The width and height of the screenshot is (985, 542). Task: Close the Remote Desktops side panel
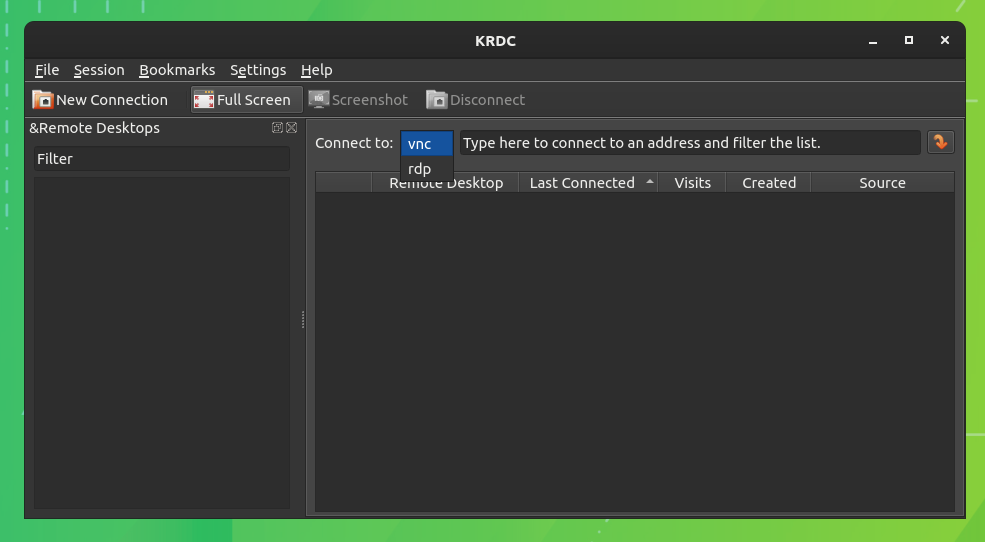pyautogui.click(x=291, y=128)
